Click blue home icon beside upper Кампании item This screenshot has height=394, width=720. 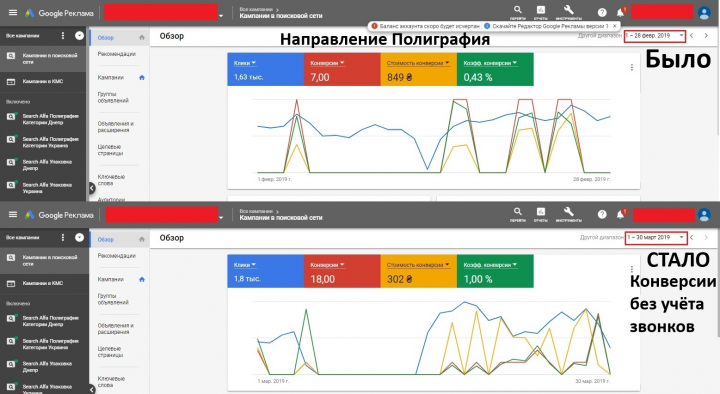142,78
